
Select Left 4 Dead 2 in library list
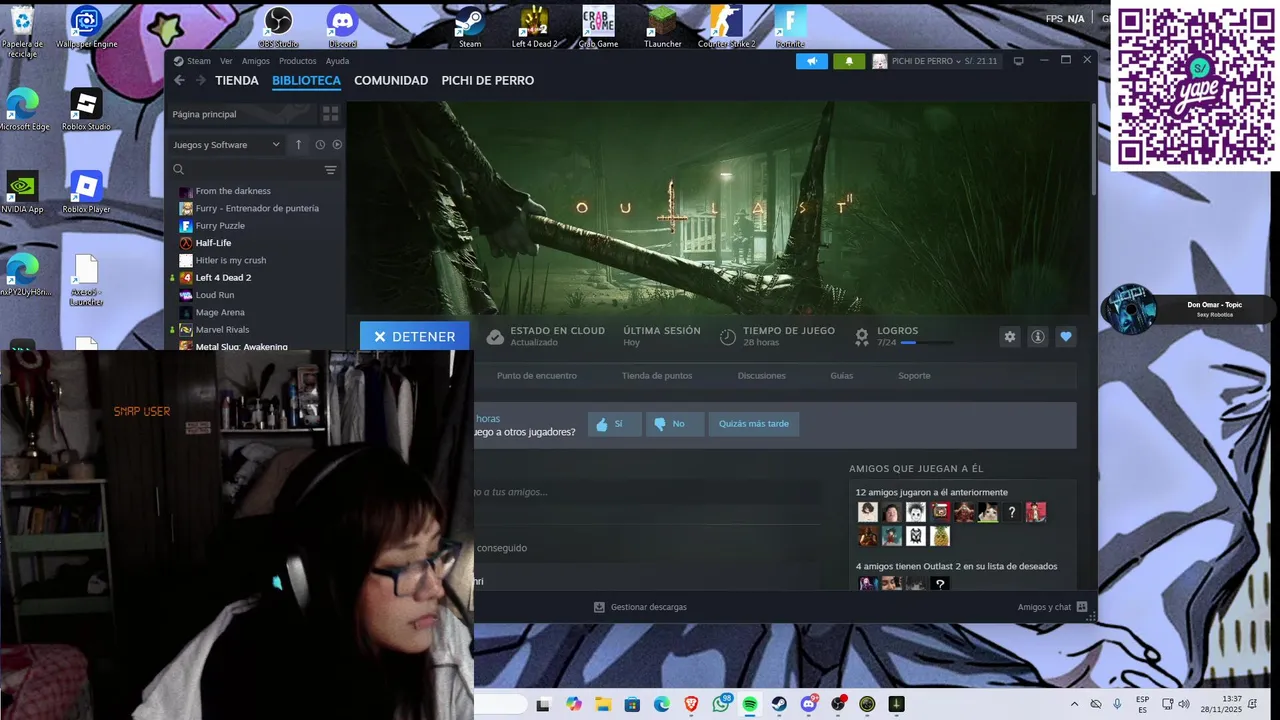pyautogui.click(x=223, y=278)
